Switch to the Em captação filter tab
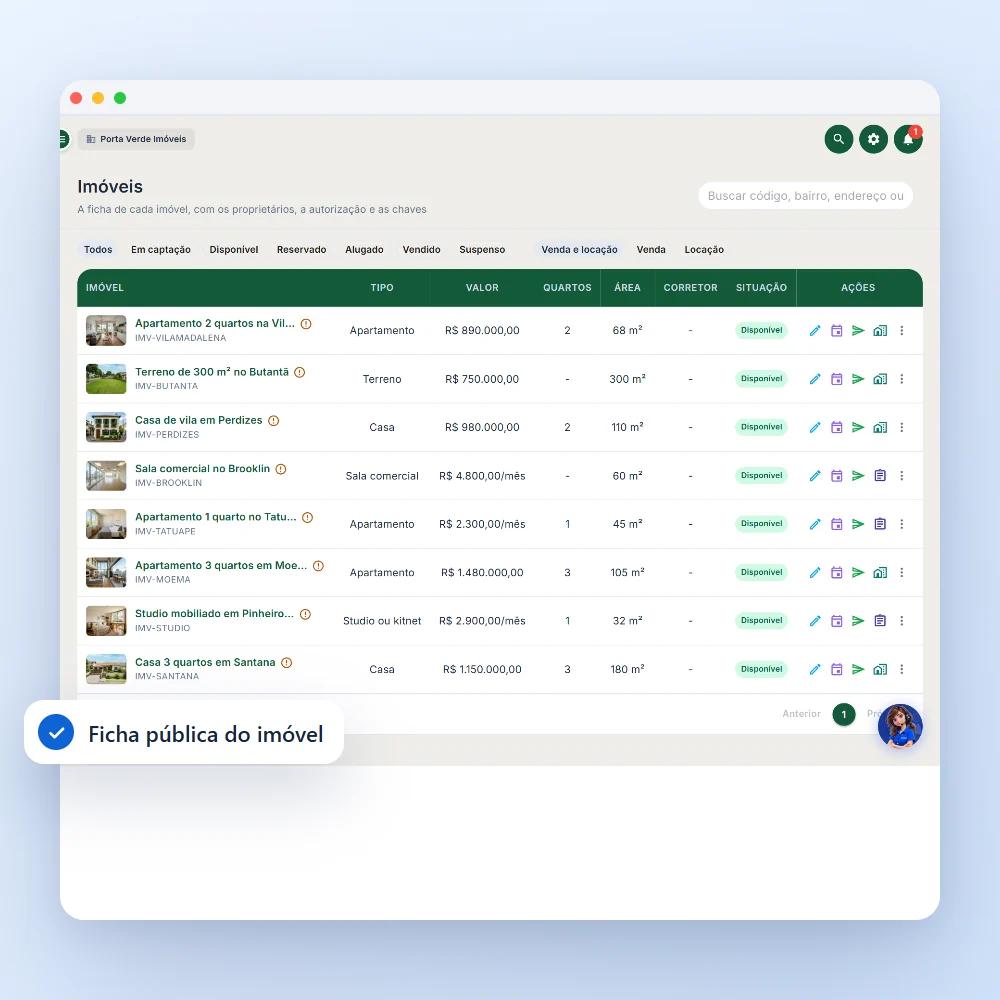The image size is (1000, 1000). [x=161, y=249]
